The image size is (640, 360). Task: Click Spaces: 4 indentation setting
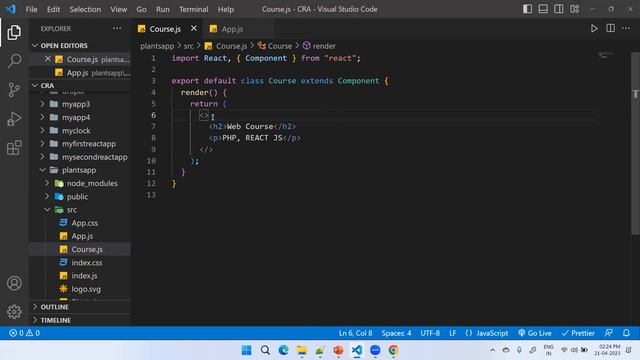pos(396,333)
